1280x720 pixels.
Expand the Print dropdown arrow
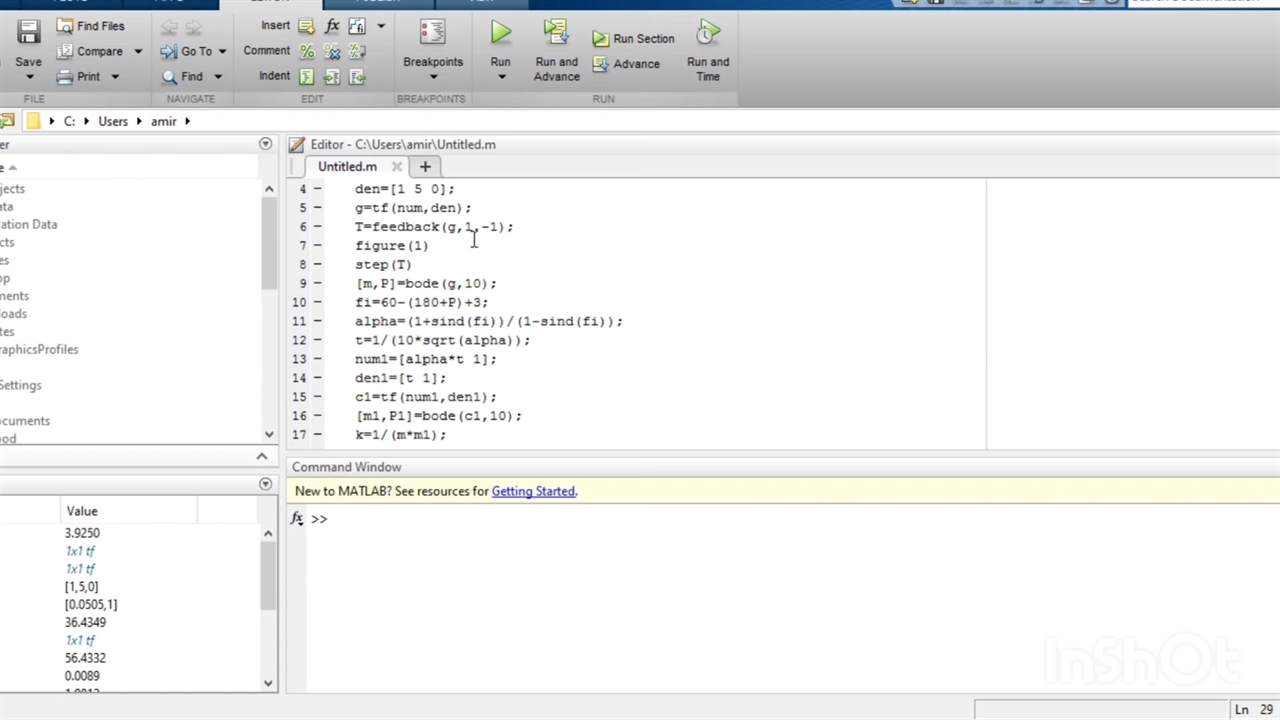[x=115, y=77]
